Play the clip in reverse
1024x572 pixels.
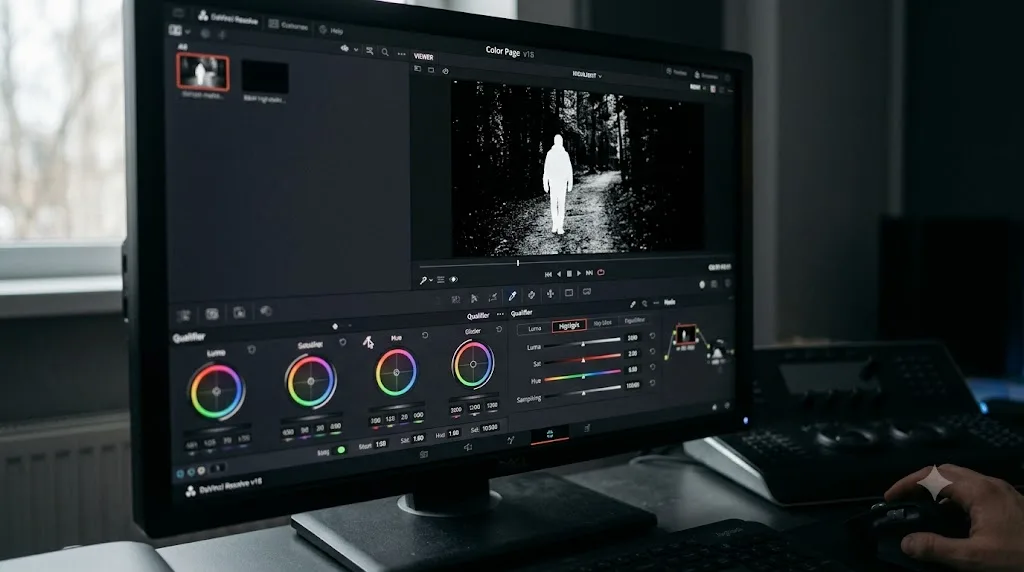coord(559,274)
